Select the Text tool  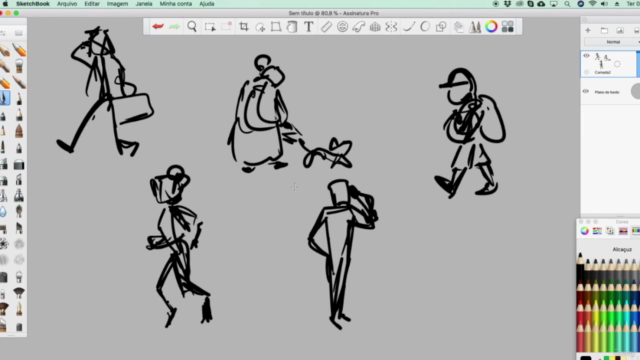pyautogui.click(x=309, y=27)
